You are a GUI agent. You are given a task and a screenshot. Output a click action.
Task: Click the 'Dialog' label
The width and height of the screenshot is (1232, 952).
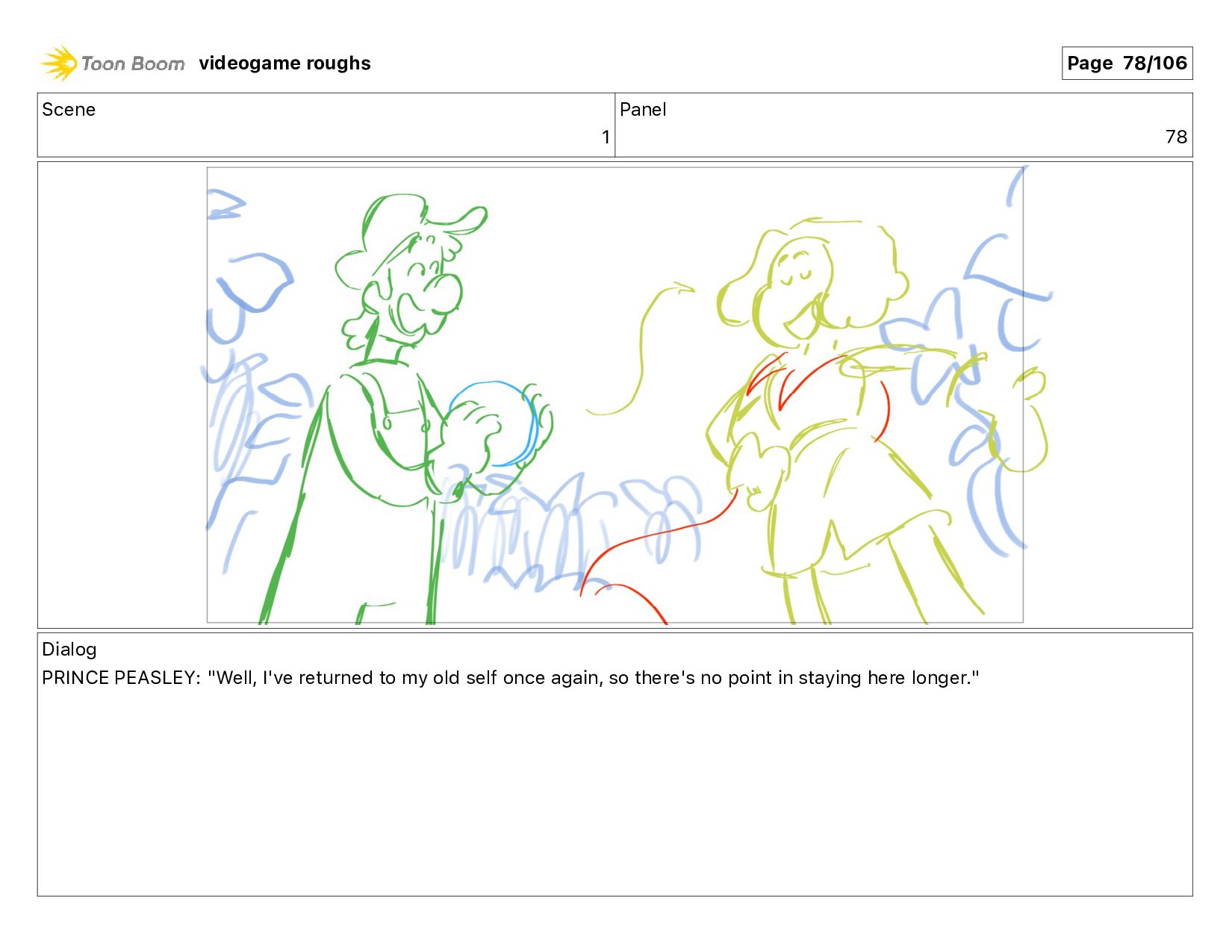coord(69,650)
